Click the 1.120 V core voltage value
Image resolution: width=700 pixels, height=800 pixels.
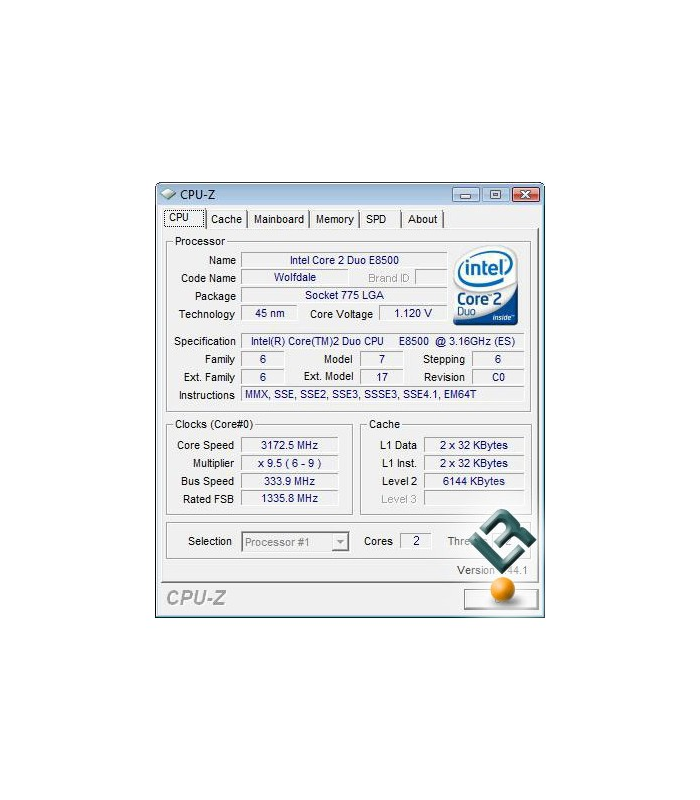(x=413, y=313)
